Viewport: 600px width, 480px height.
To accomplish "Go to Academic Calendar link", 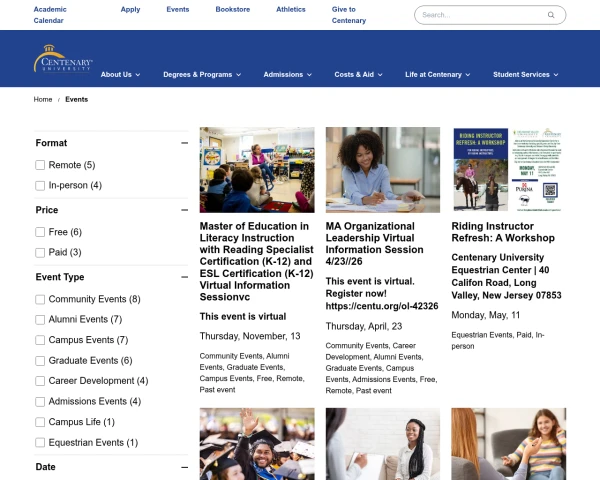I will 50,15.
